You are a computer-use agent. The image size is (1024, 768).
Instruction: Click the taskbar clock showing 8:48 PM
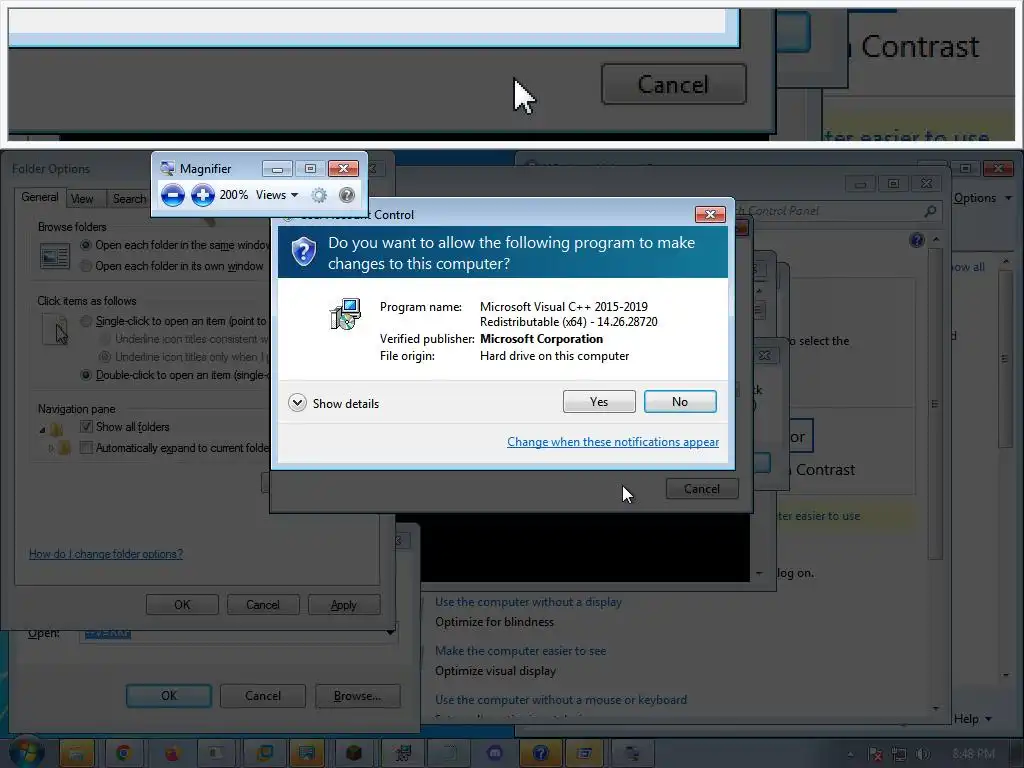(974, 754)
